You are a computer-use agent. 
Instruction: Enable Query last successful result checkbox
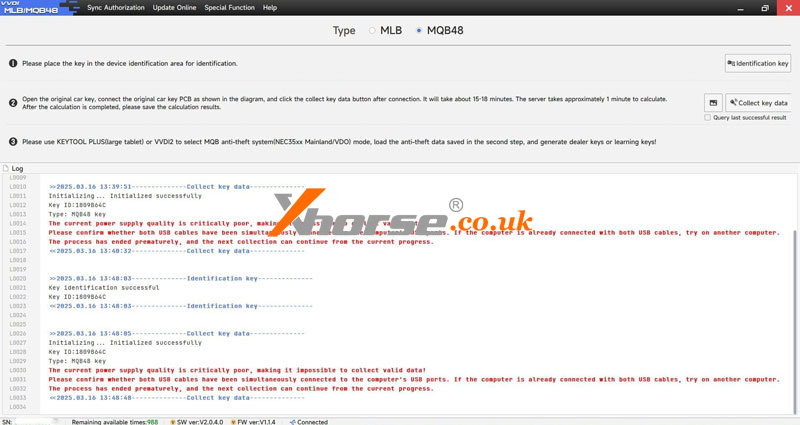tap(708, 118)
